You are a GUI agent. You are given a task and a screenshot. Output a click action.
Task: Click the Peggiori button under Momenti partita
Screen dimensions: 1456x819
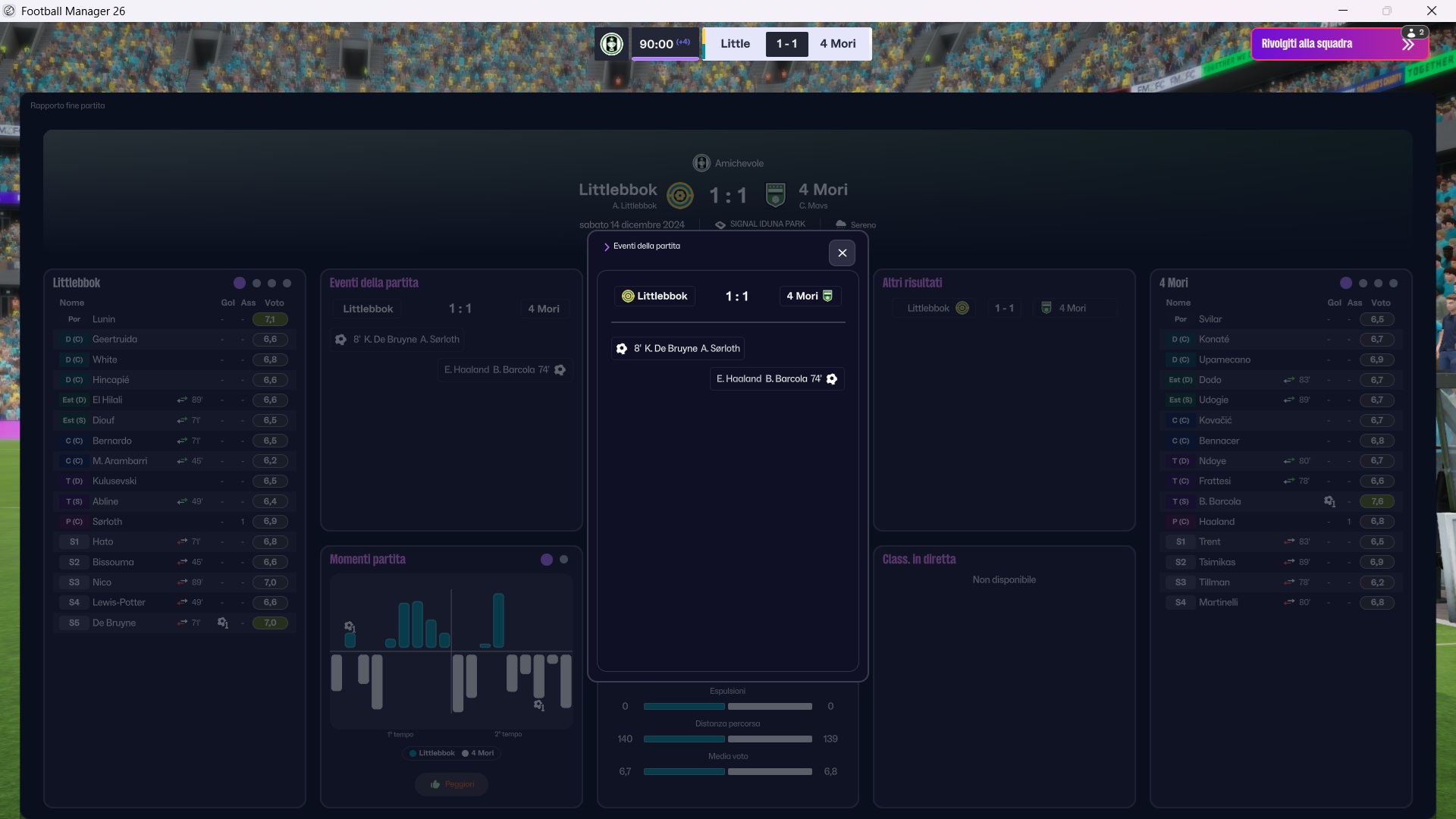[x=451, y=784]
